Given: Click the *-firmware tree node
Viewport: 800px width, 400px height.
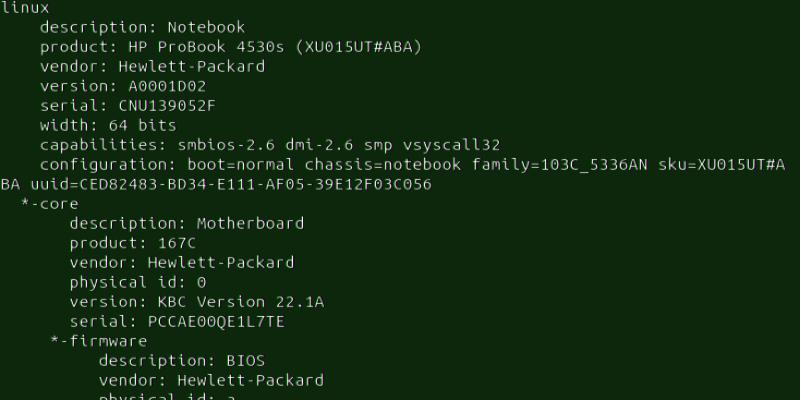Looking at the screenshot, I should point(98,341).
